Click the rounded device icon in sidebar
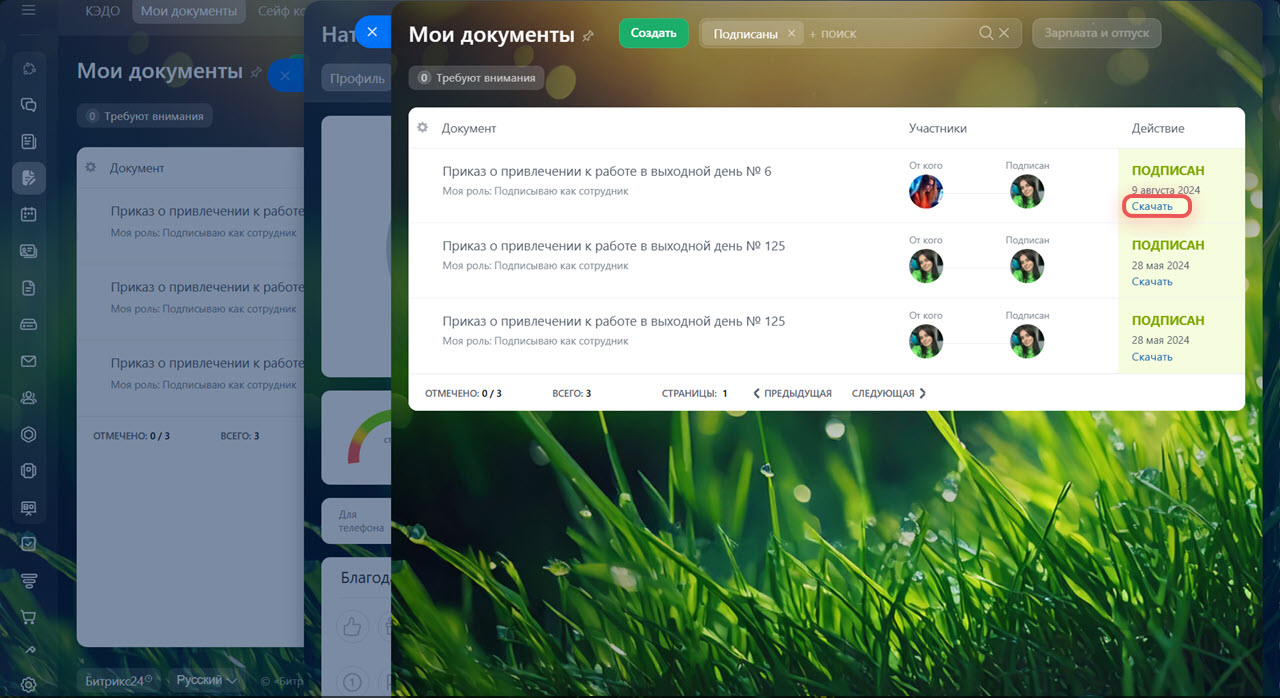This screenshot has height=698, width=1280. click(29, 471)
